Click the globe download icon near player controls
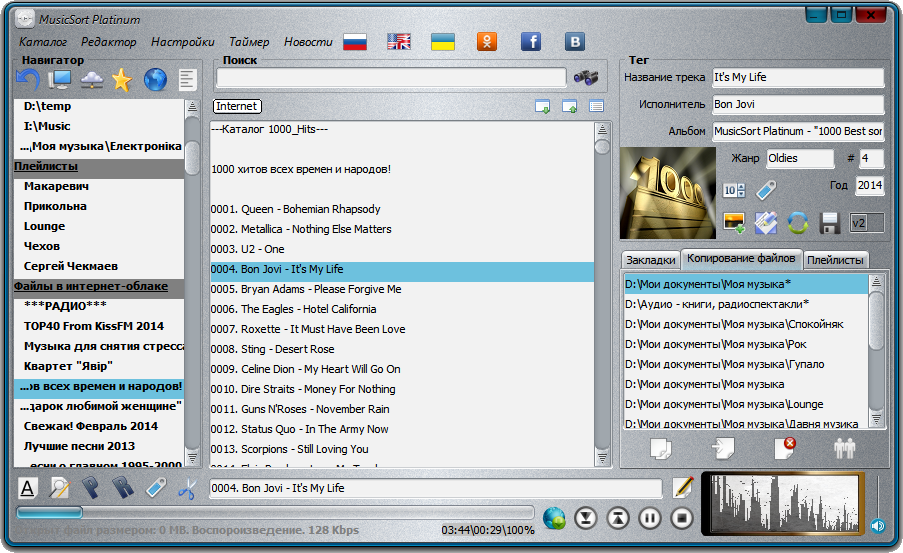Viewport: 903px width, 553px height. pos(554,518)
